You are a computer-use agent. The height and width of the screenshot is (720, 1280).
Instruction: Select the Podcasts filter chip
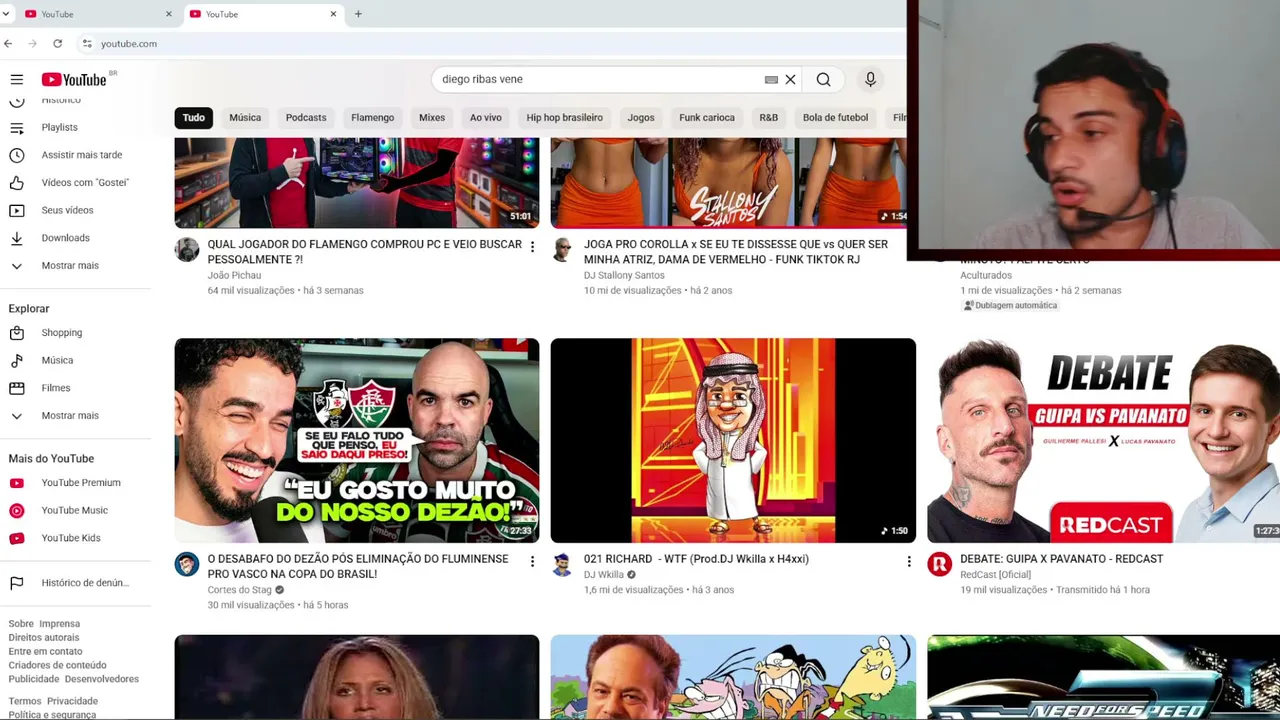[306, 117]
